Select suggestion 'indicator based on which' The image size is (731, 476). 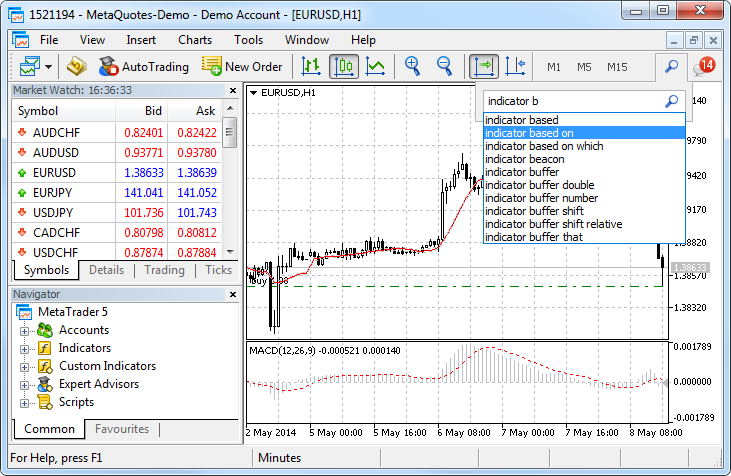click(x=584, y=146)
